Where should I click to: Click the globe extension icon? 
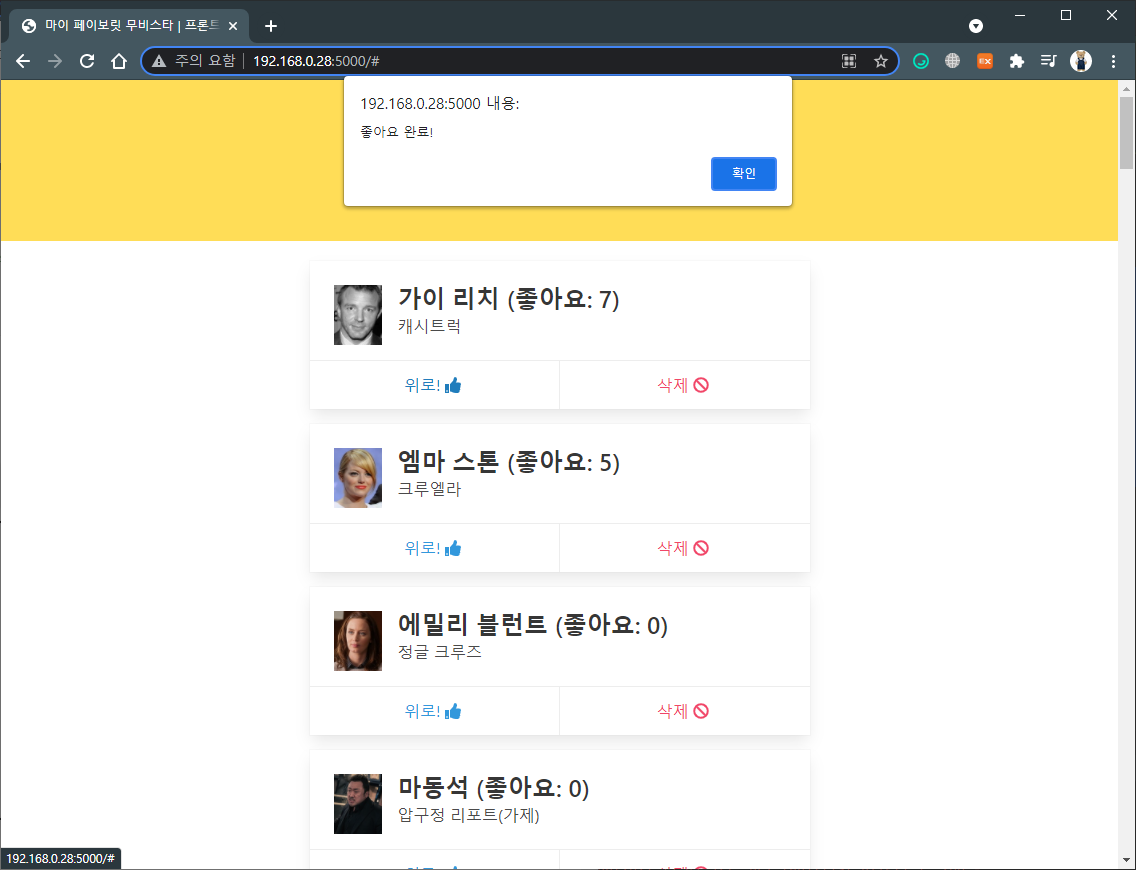[x=953, y=62]
